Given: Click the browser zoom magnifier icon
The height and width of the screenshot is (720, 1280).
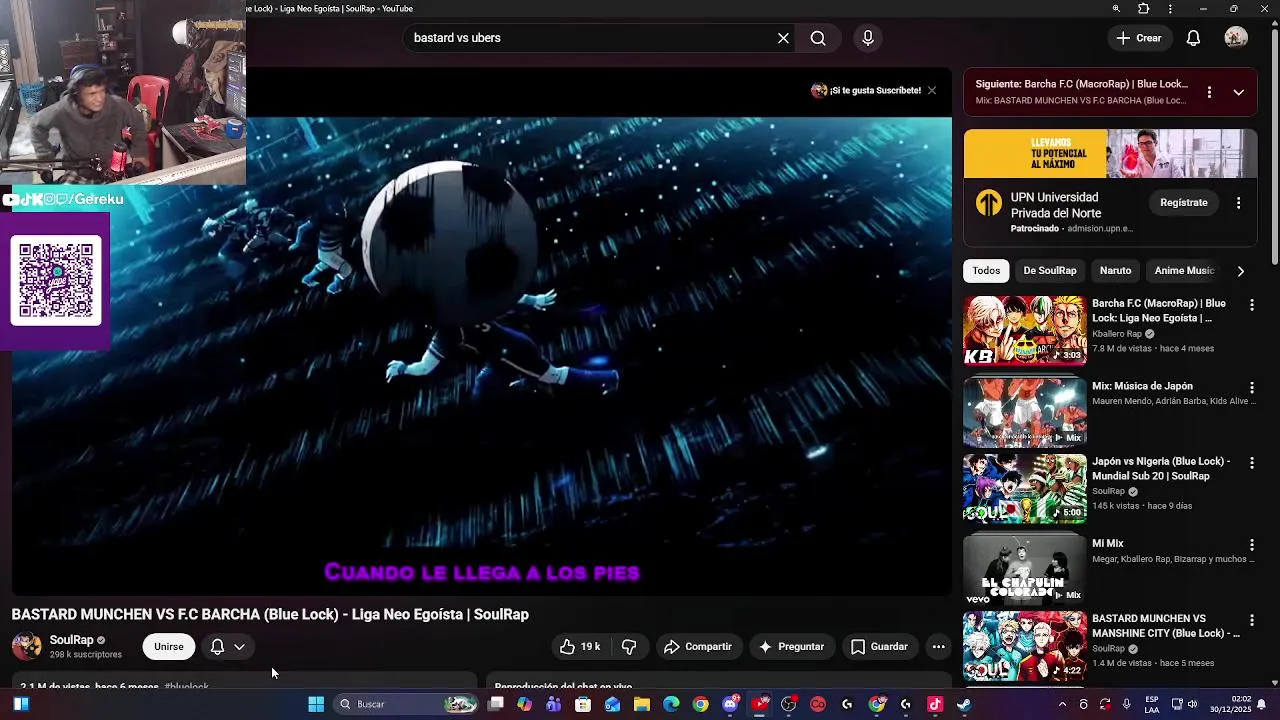Looking at the screenshot, I should 1116,9.
